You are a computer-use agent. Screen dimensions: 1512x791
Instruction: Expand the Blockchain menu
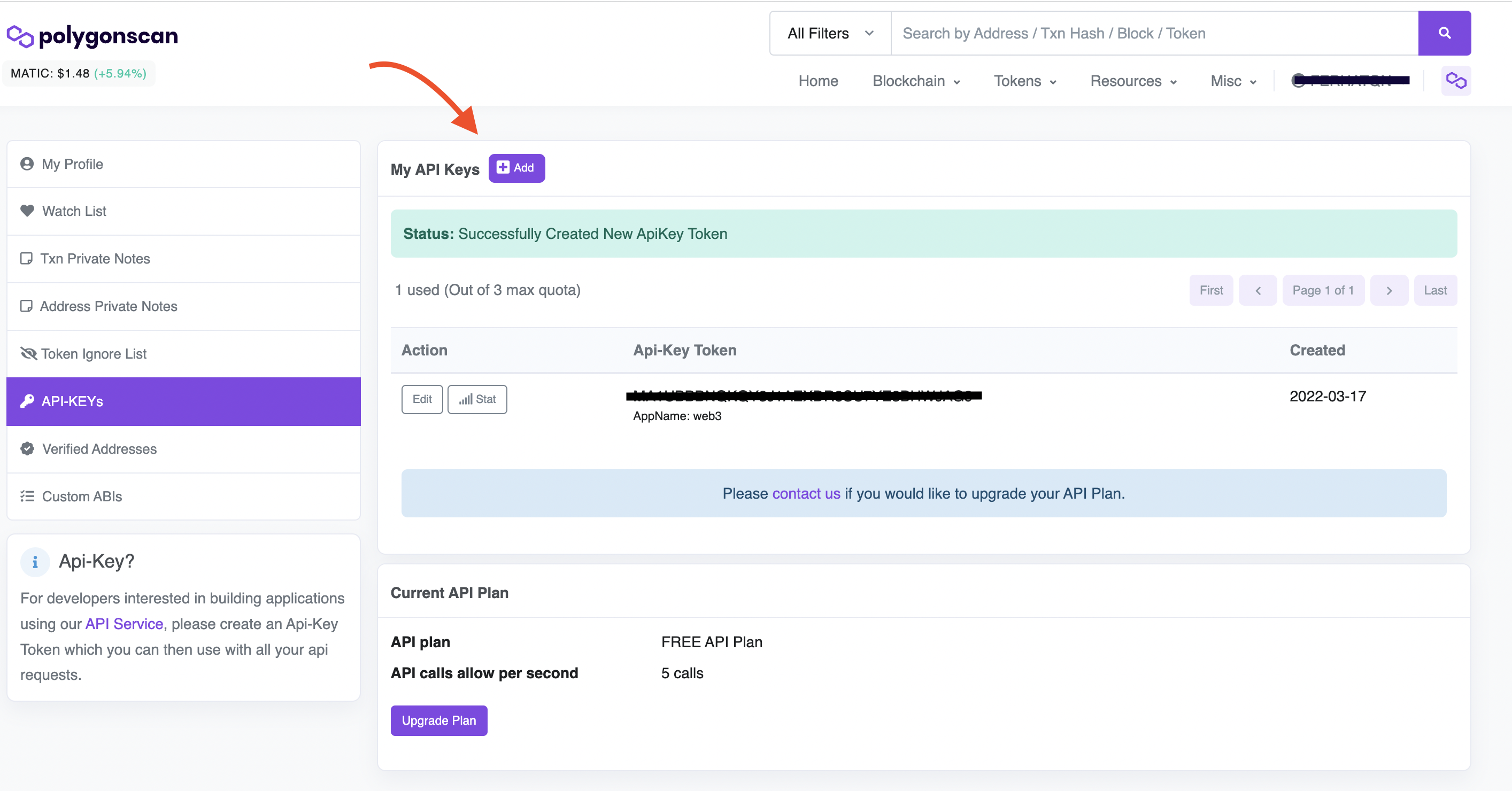916,81
